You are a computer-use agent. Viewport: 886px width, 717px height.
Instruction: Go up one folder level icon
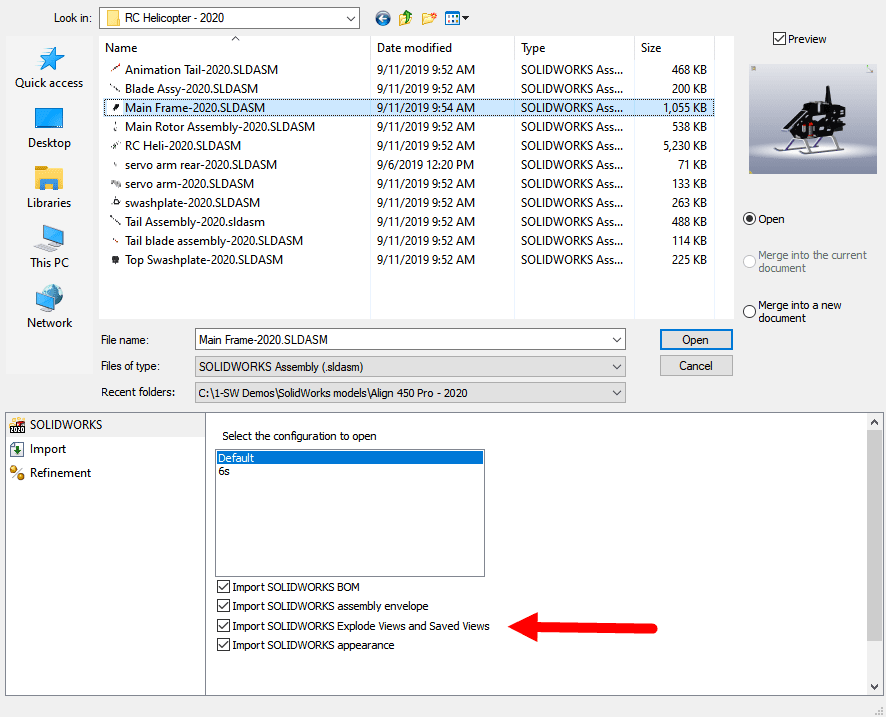pyautogui.click(x=405, y=19)
